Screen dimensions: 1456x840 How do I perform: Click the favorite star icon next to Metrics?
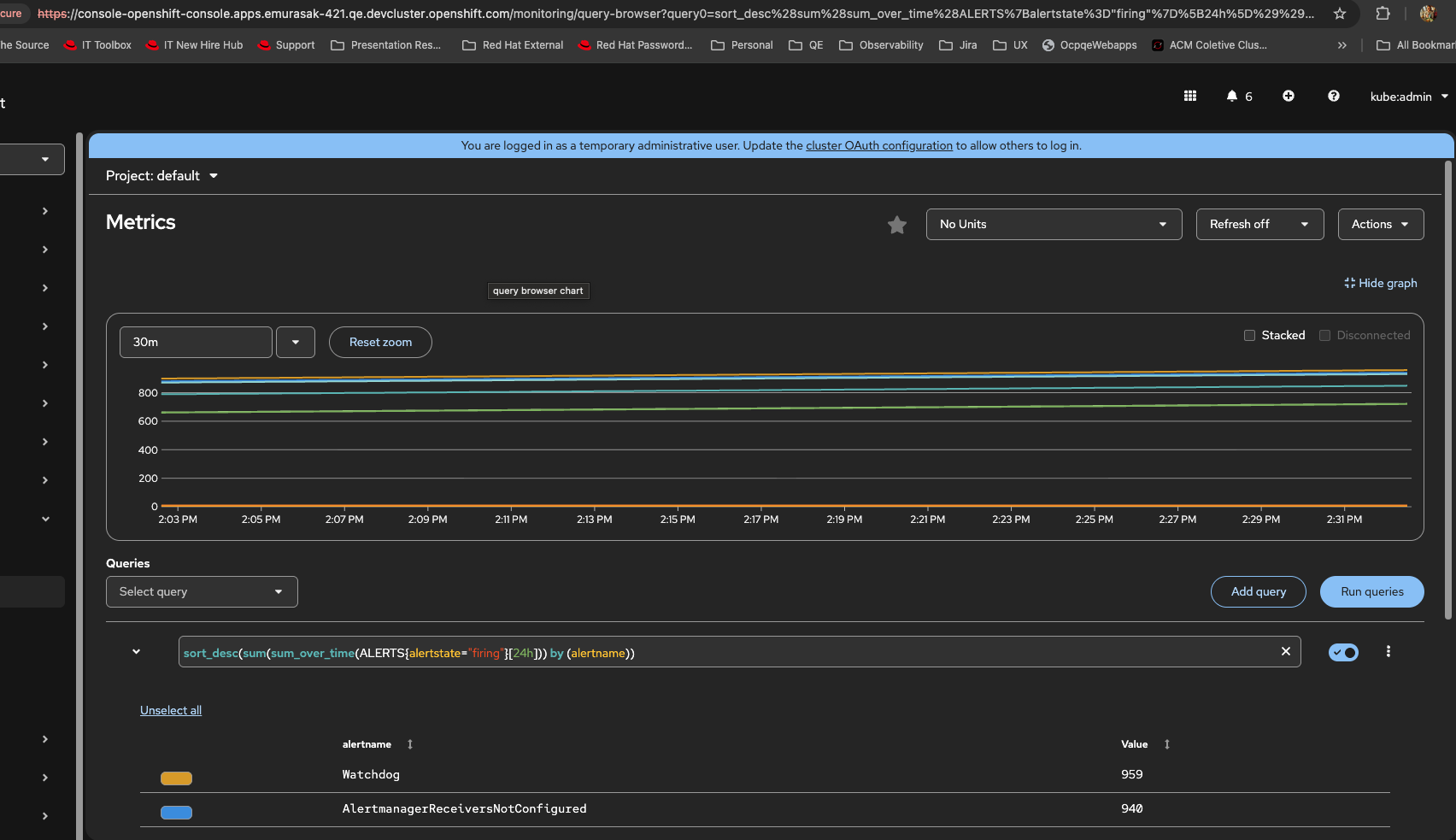click(896, 225)
